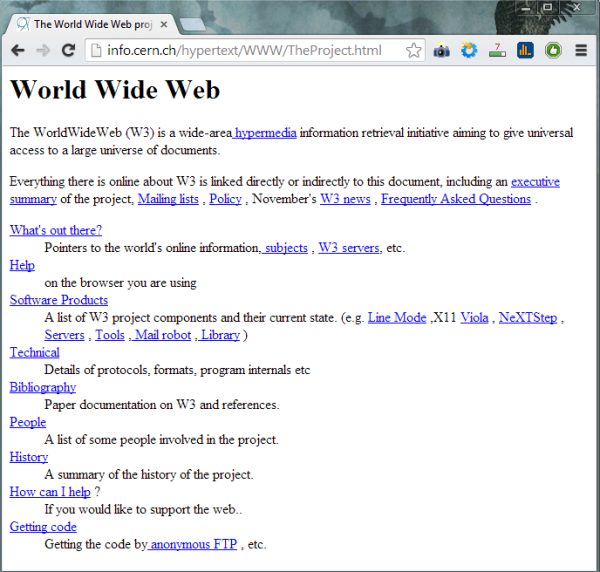This screenshot has width=600, height=572.
Task: Open the W3 news link
Action: [345, 199]
